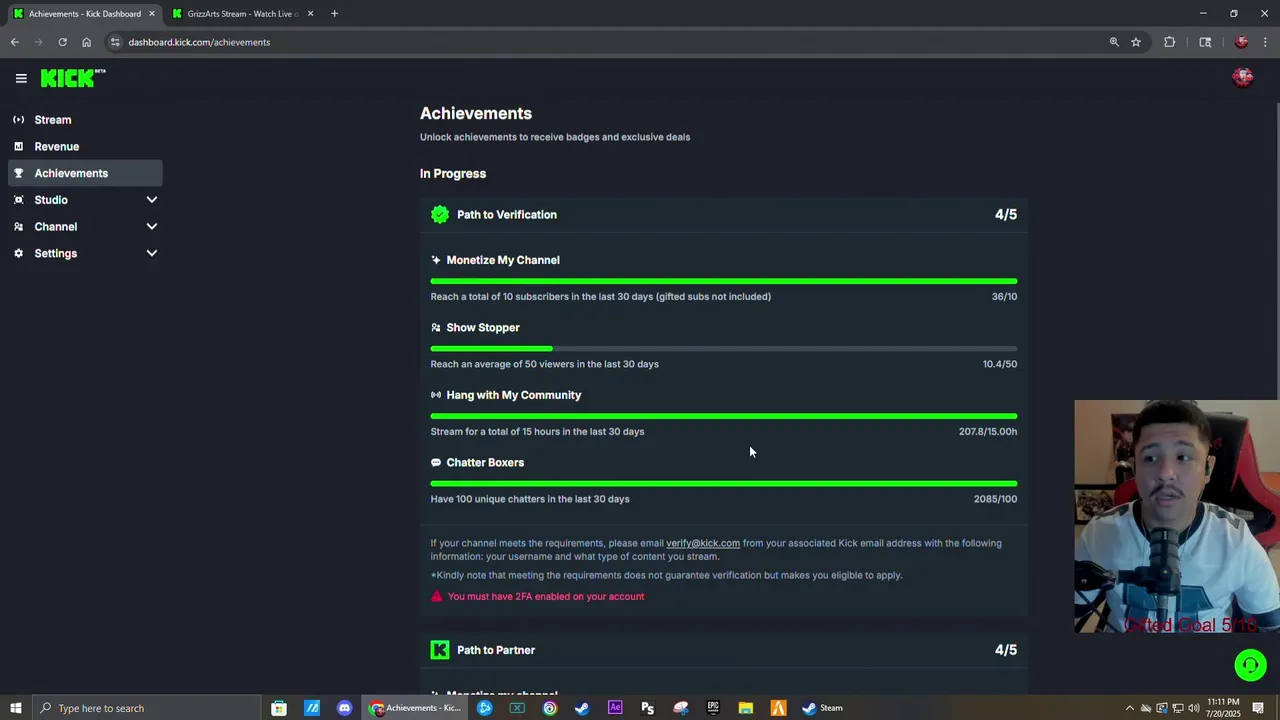This screenshot has height=720, width=1280.
Task: Click the Monetize My Channel progress bar
Action: point(724,281)
